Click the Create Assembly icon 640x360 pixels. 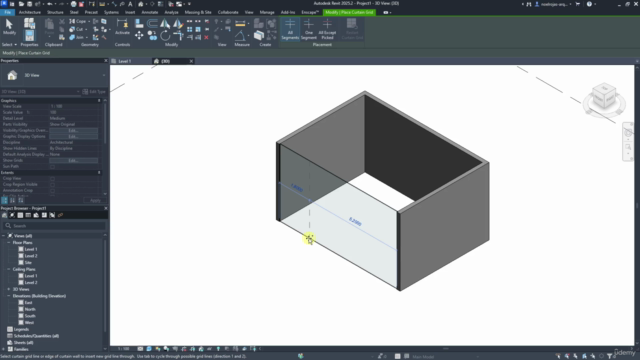pos(258,23)
